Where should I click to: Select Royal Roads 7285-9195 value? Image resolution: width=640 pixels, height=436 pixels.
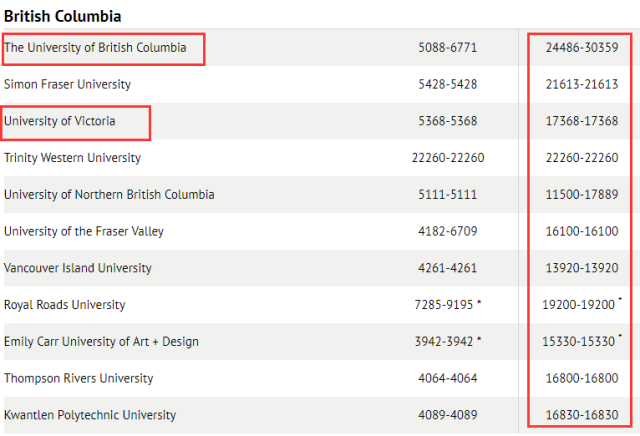point(445,305)
